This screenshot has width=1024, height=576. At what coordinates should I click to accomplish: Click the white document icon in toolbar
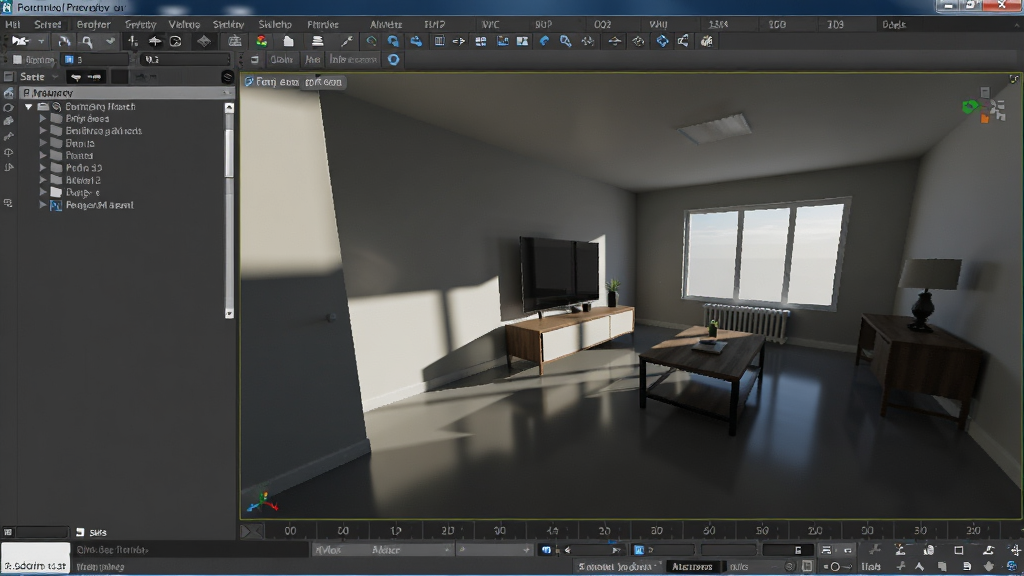coord(288,41)
